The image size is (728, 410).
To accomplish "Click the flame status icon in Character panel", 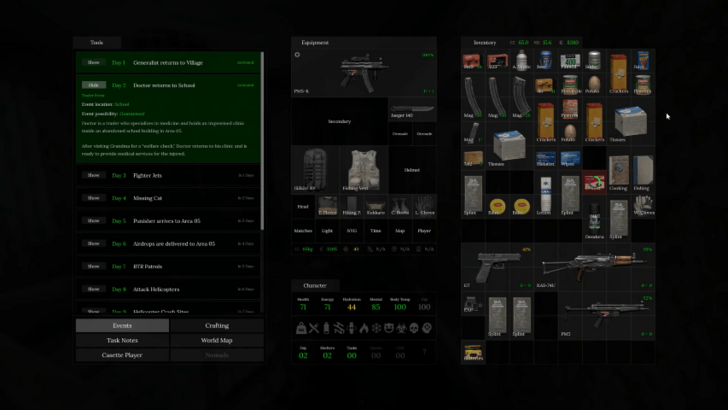I will [x=364, y=328].
